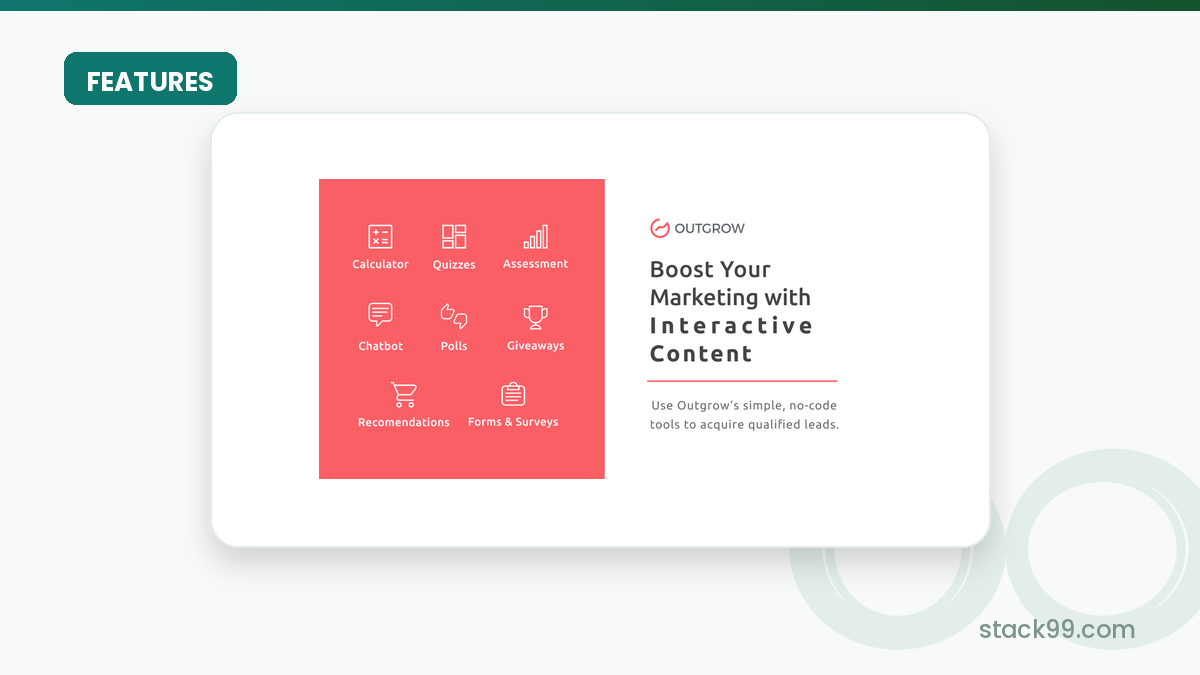Click the OUTGROW brand name text
Image resolution: width=1200 pixels, height=675 pixels.
pos(709,228)
